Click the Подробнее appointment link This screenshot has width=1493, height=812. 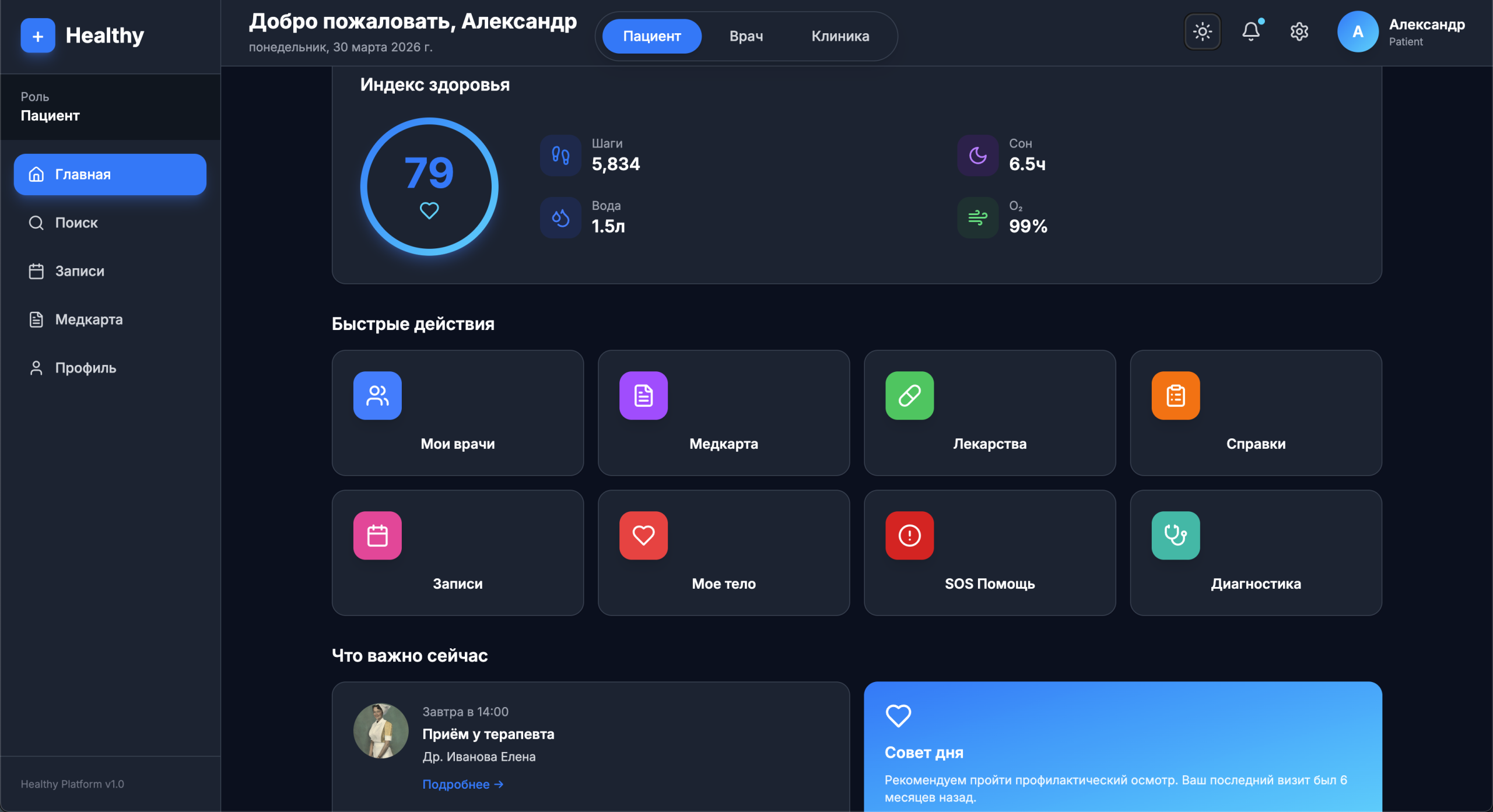point(462,784)
